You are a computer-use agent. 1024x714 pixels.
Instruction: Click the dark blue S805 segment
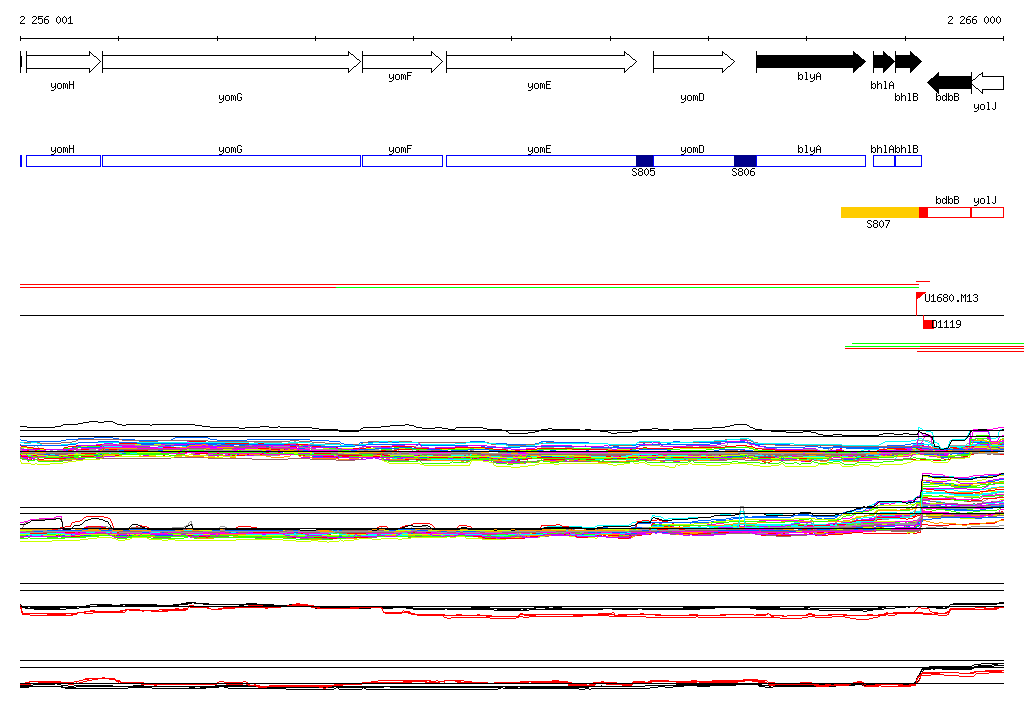pyautogui.click(x=645, y=161)
